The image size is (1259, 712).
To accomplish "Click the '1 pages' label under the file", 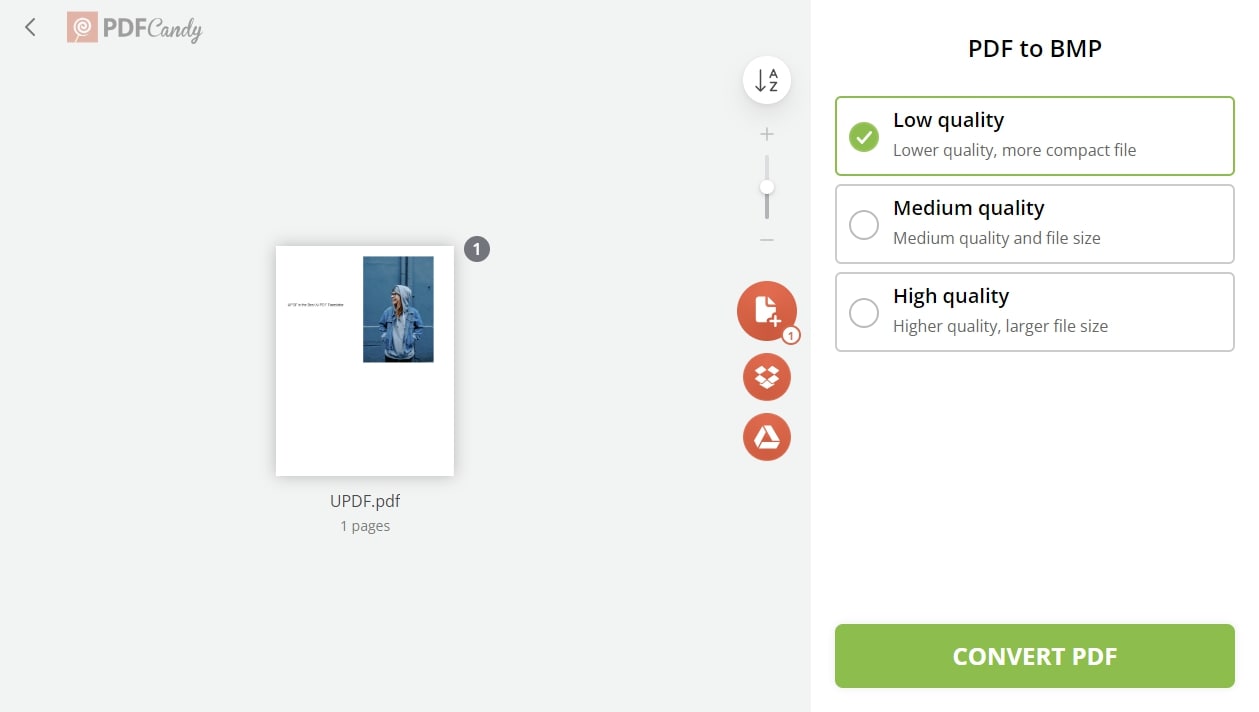I will tap(365, 526).
